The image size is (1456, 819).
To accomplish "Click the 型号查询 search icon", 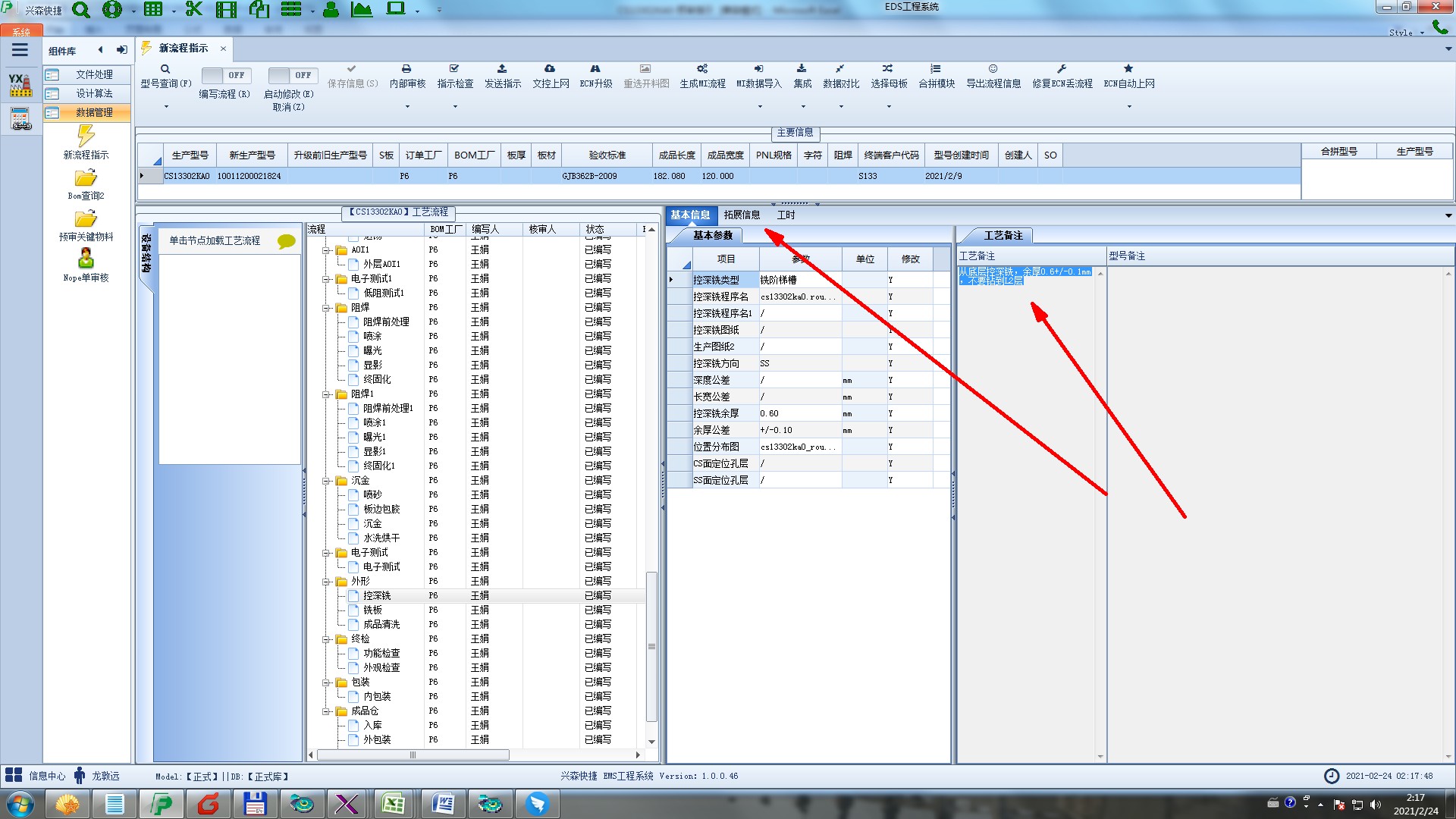I will point(165,69).
